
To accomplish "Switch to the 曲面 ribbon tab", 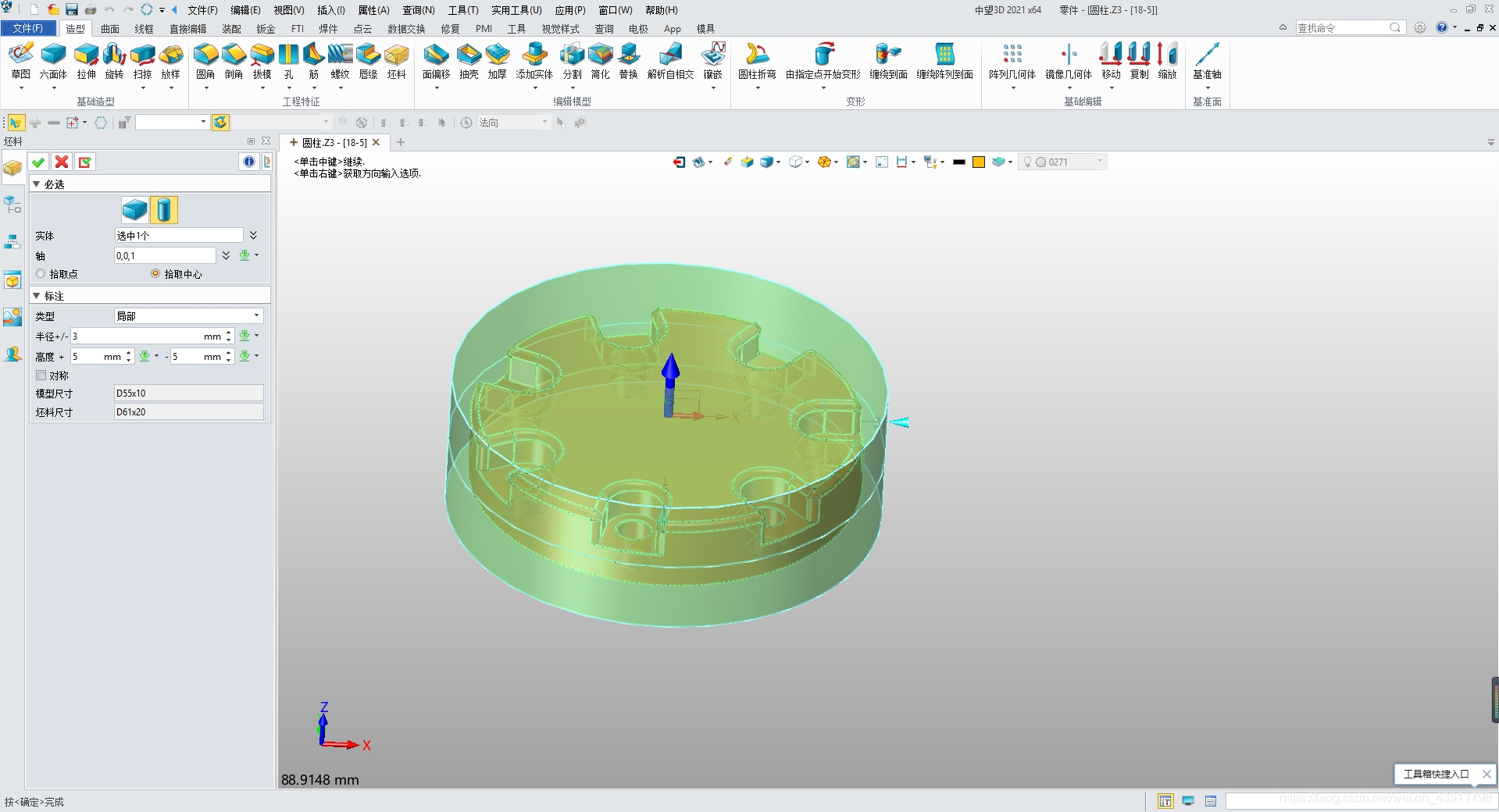I will coord(110,29).
